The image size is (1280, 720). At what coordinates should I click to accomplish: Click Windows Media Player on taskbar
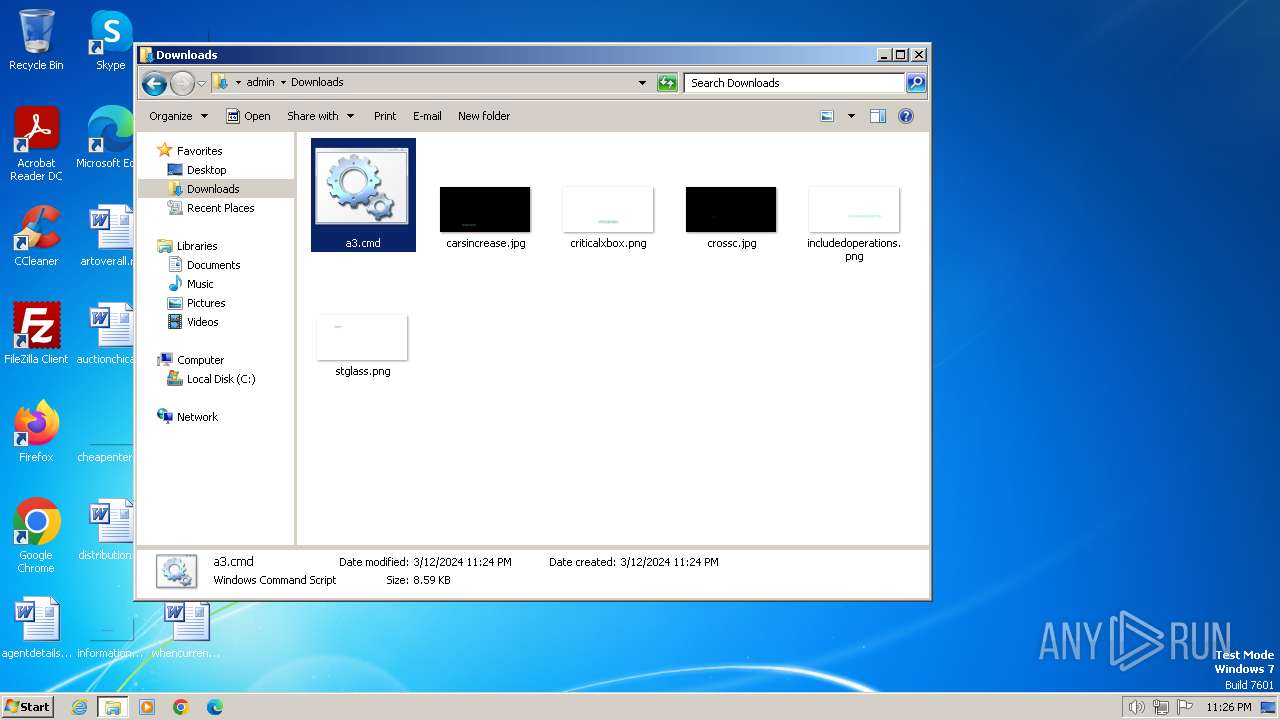pos(147,707)
